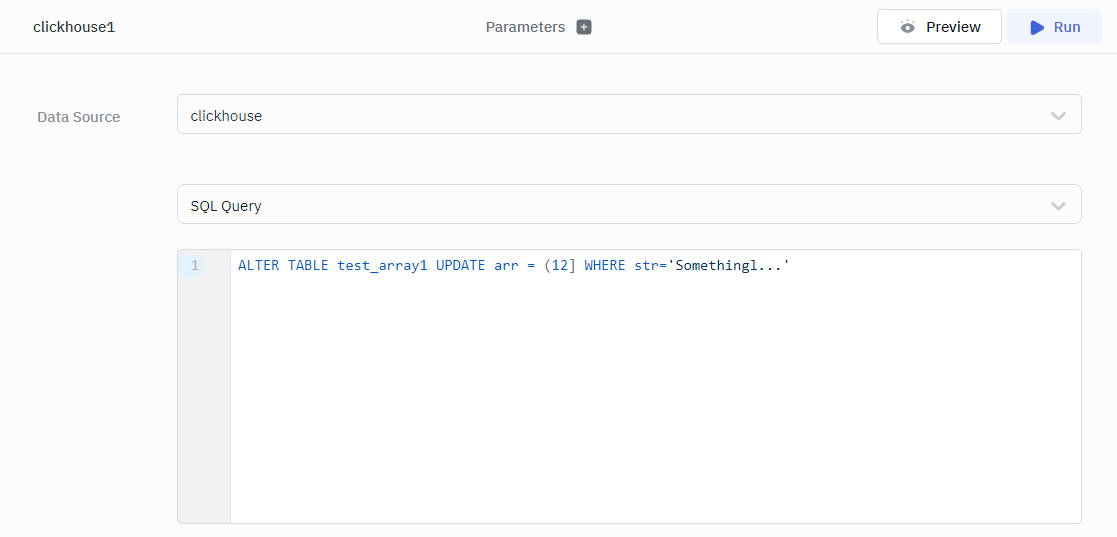Run the clickhouse1 query
This screenshot has height=537, width=1117.
click(1054, 27)
